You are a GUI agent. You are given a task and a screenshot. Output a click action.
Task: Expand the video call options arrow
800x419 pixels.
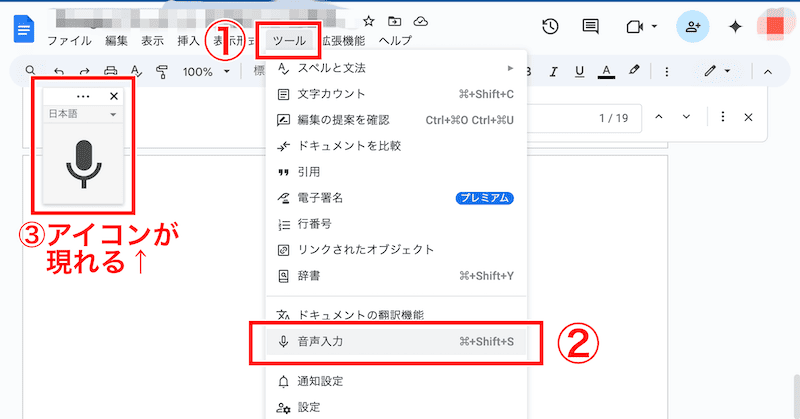pyautogui.click(x=654, y=27)
